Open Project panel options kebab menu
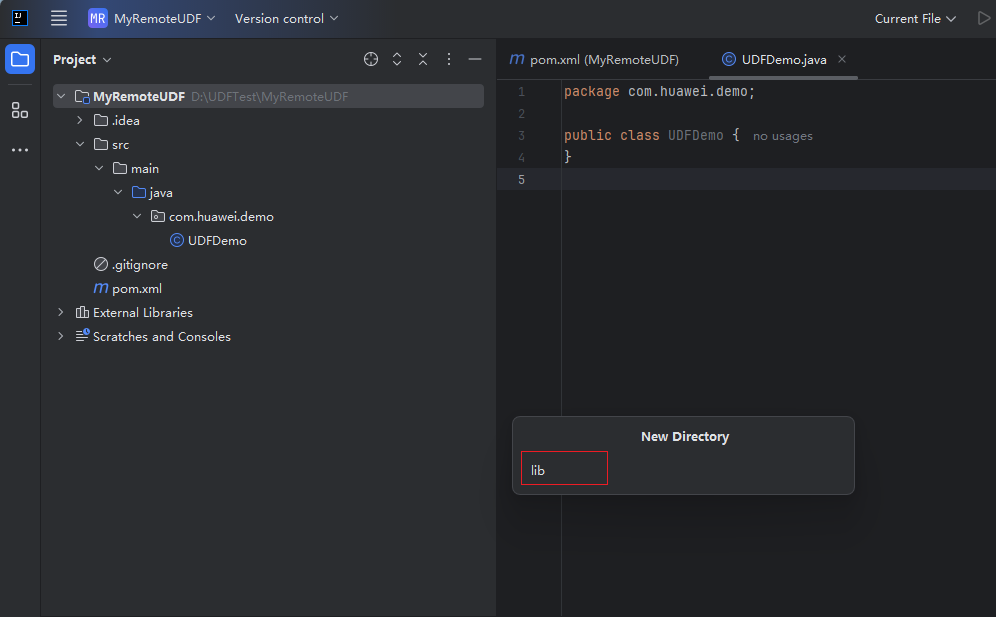Screen dimensions: 996x617 tap(449, 59)
